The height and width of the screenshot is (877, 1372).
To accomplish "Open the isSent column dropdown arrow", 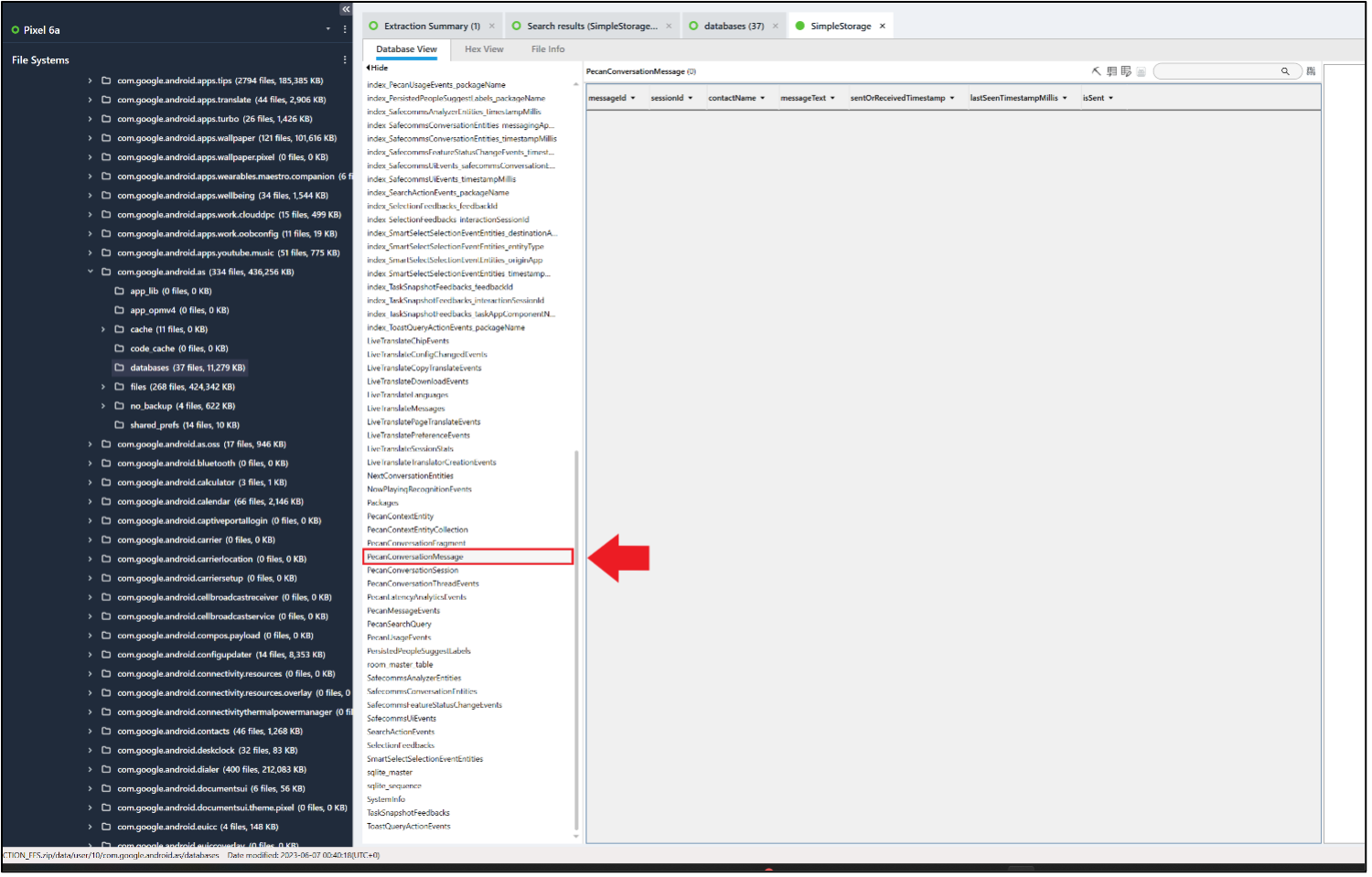I will (x=1110, y=98).
